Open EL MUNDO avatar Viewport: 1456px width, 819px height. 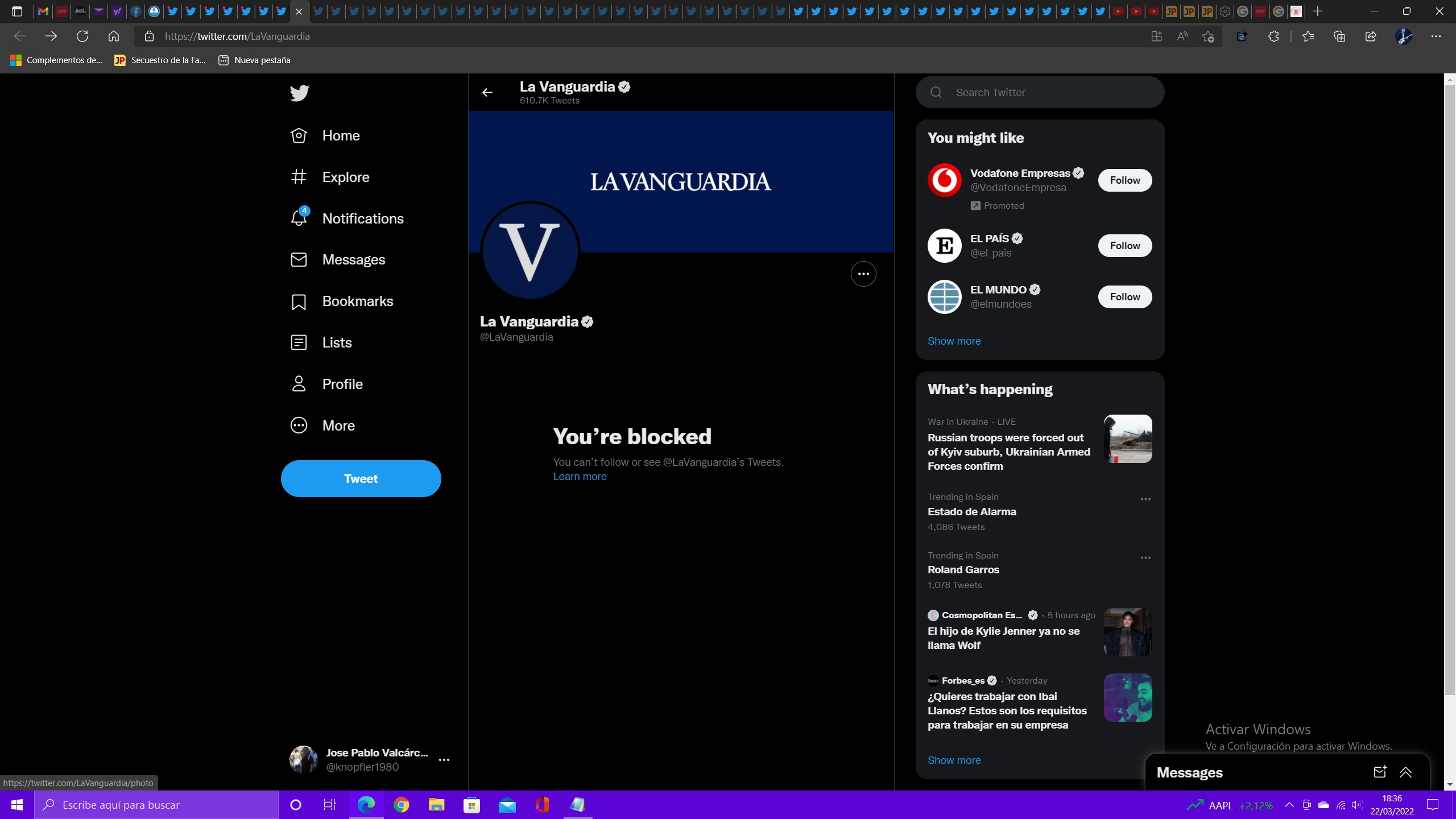pyautogui.click(x=944, y=297)
